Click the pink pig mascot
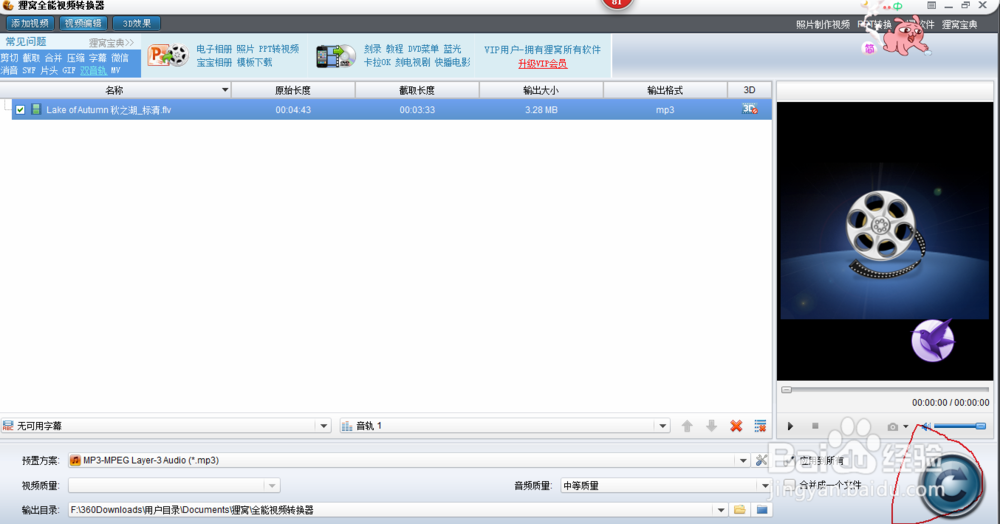Image resolution: width=1000 pixels, height=524 pixels. point(906,36)
